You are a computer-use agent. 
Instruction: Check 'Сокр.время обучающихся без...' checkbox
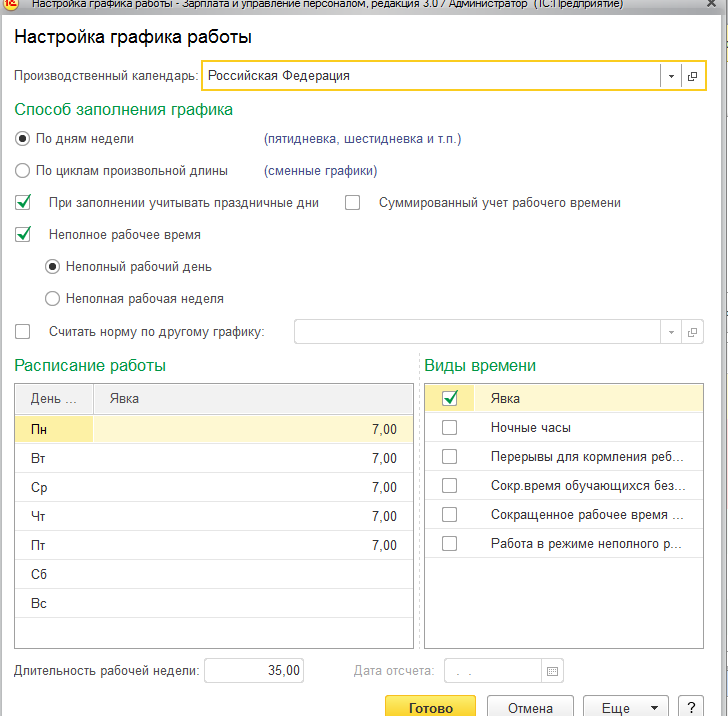tap(449, 485)
